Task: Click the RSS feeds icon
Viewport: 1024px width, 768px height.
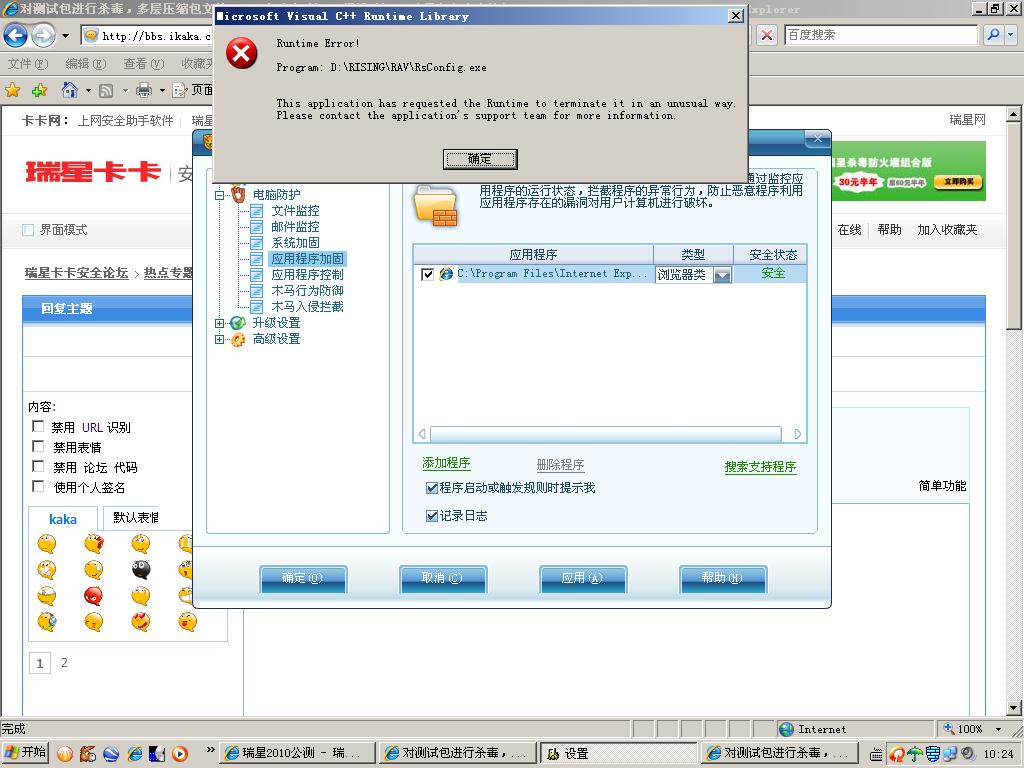Action: tap(106, 90)
